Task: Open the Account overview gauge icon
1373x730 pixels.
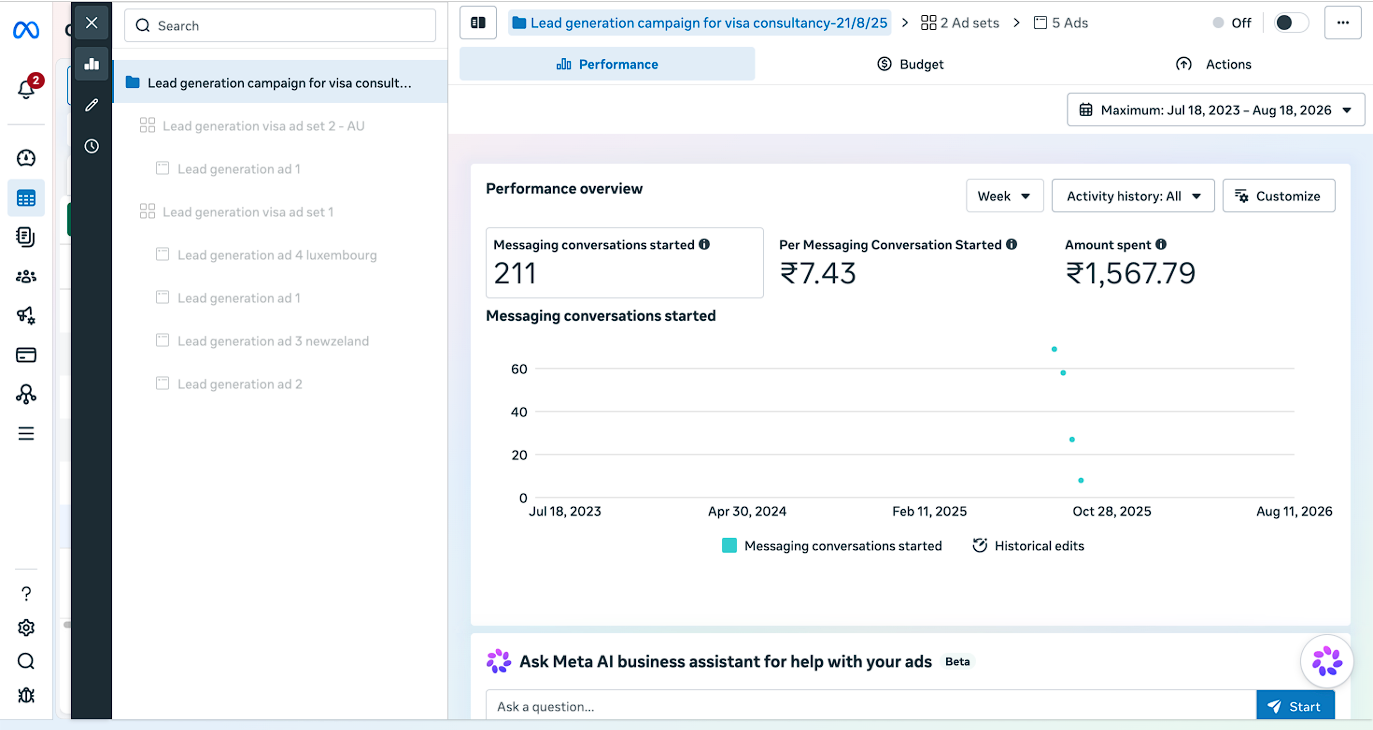Action: [x=26, y=157]
